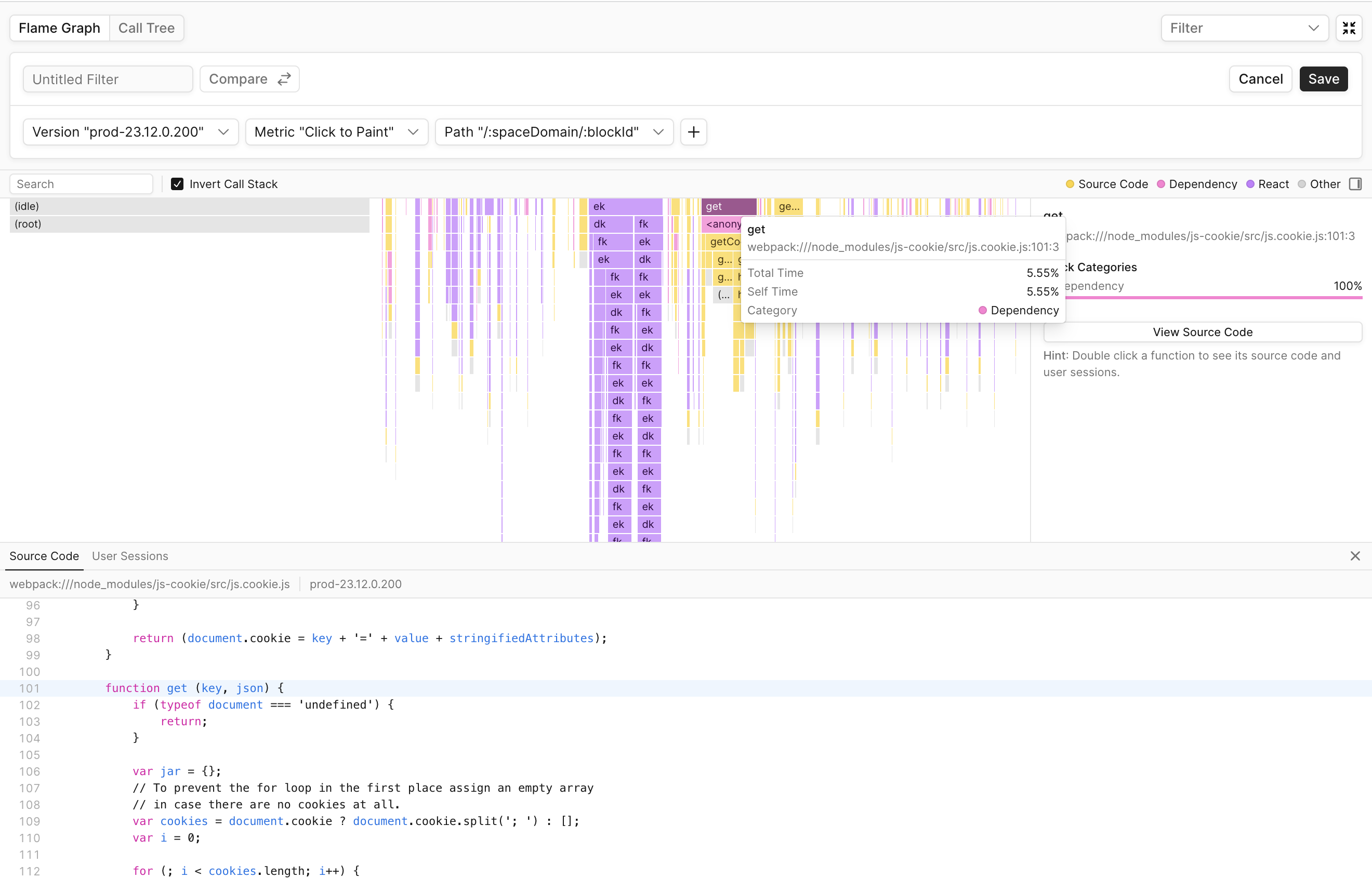Click the prod-23.12.0.200 version label
The height and width of the screenshot is (878, 1372).
point(355,584)
